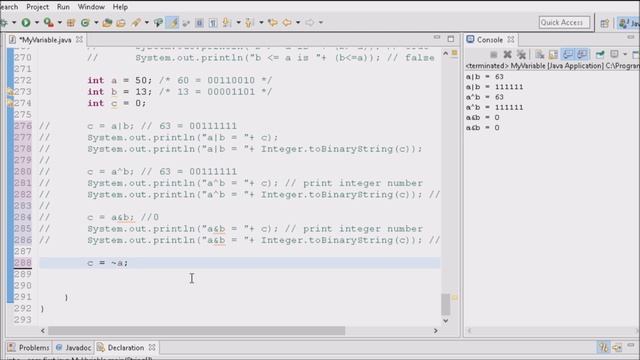This screenshot has height=360, width=640.
Task: Expand Display Selected Console dropdown arrow
Action: pyautogui.click(x=624, y=54)
